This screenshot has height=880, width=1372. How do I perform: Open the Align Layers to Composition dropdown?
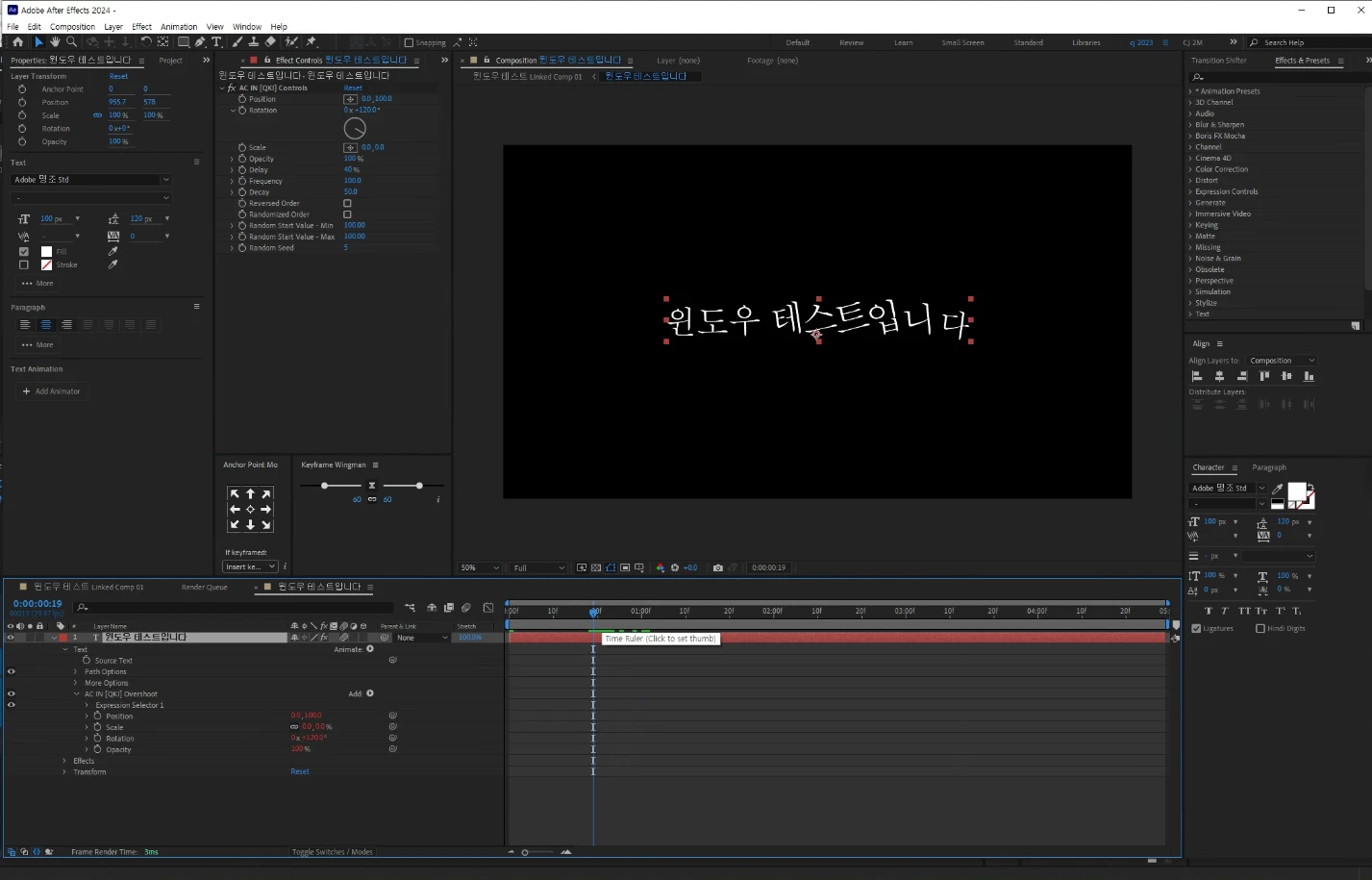(x=1283, y=361)
